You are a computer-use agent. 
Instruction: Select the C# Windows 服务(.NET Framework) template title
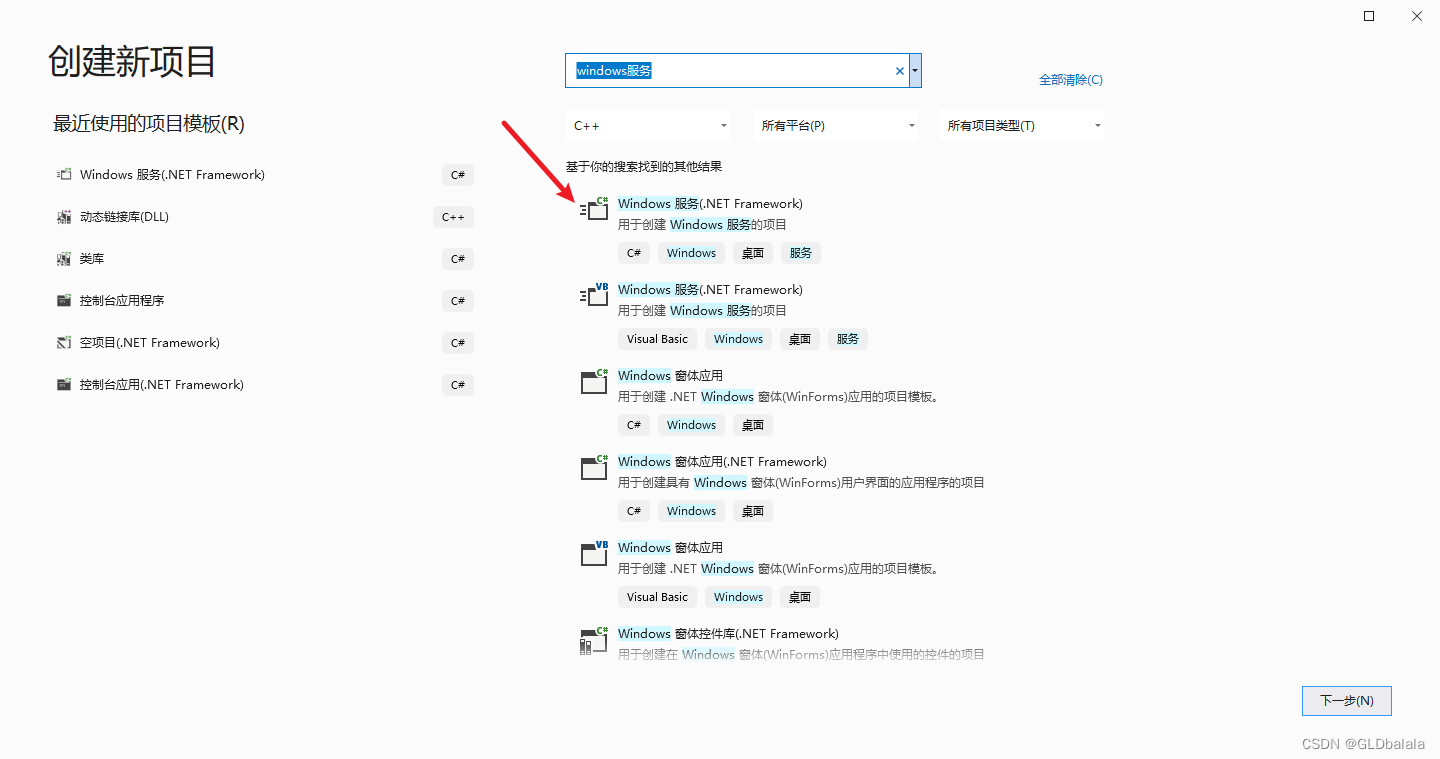[710, 204]
